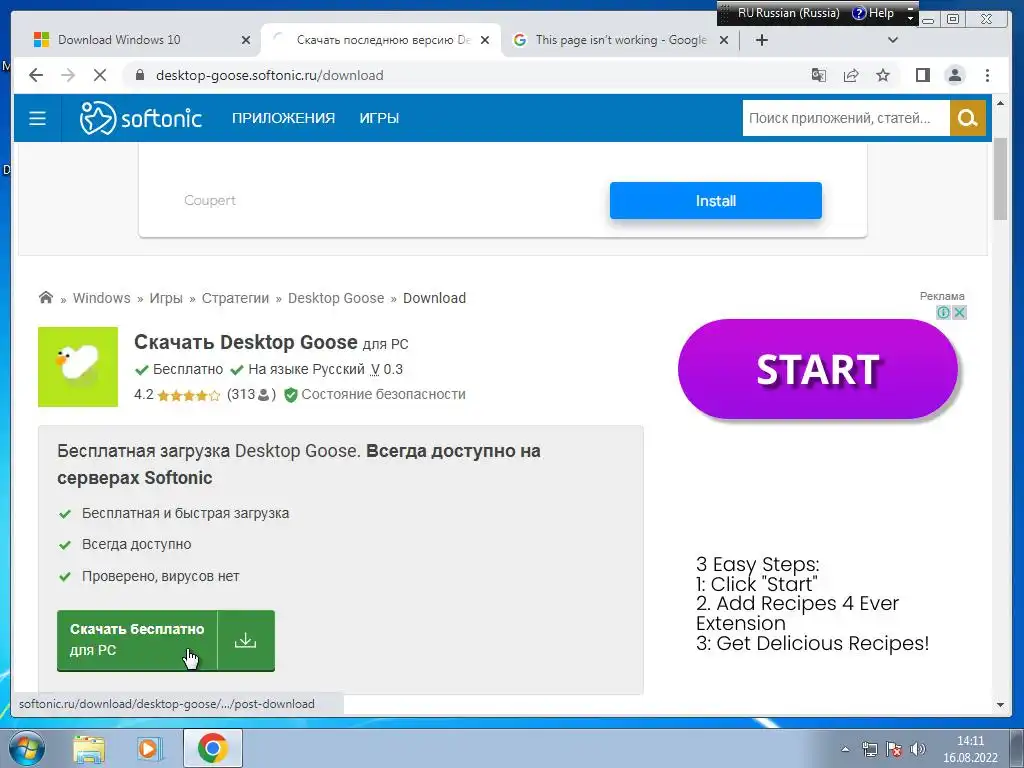This screenshot has width=1024, height=768.
Task: Open the tab search chevron dropdown
Action: click(x=893, y=40)
